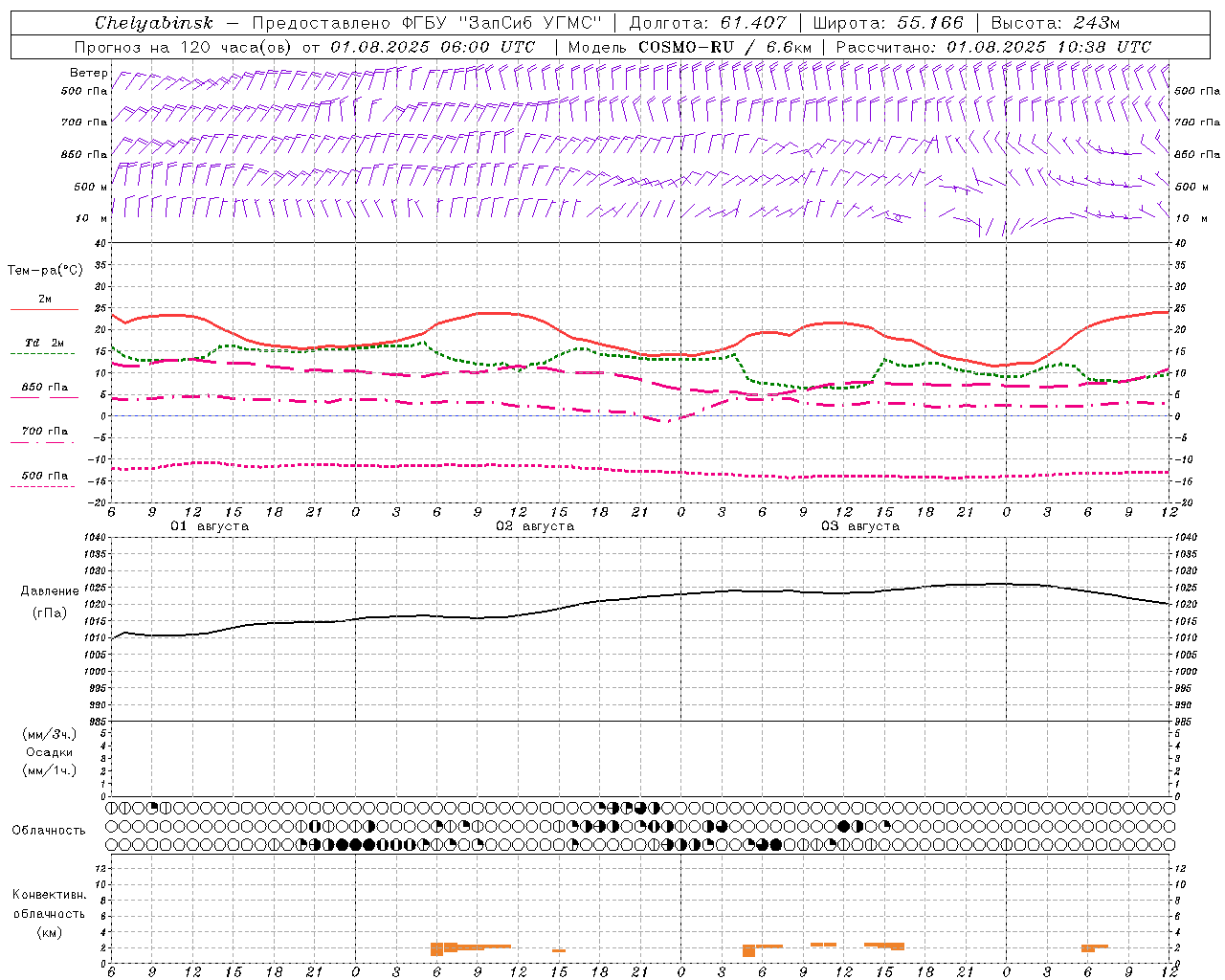
Task: Select the 'Осадки' precipitation label
Action: (x=50, y=752)
